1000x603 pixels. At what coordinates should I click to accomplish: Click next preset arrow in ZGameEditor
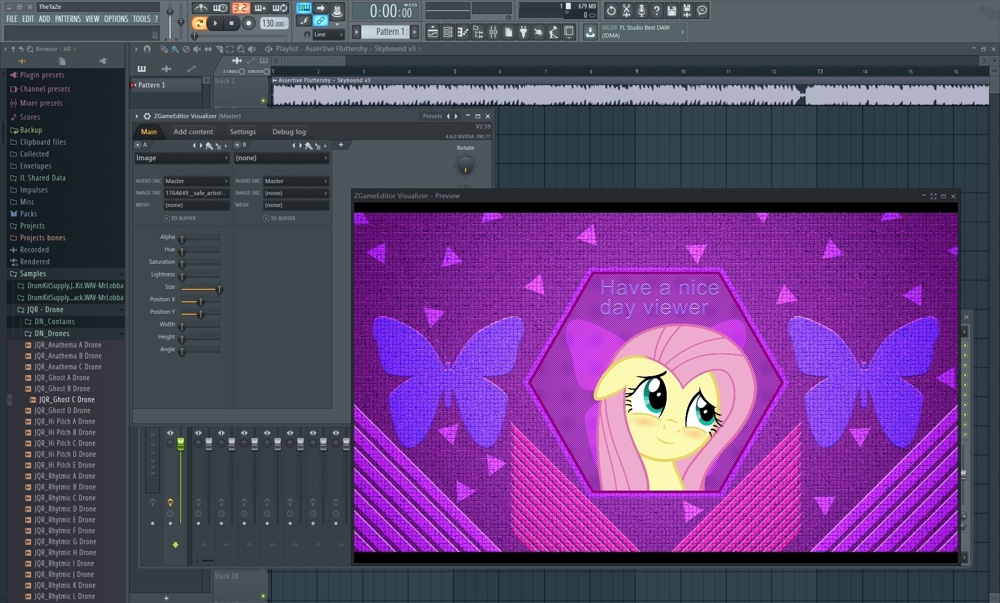455,116
